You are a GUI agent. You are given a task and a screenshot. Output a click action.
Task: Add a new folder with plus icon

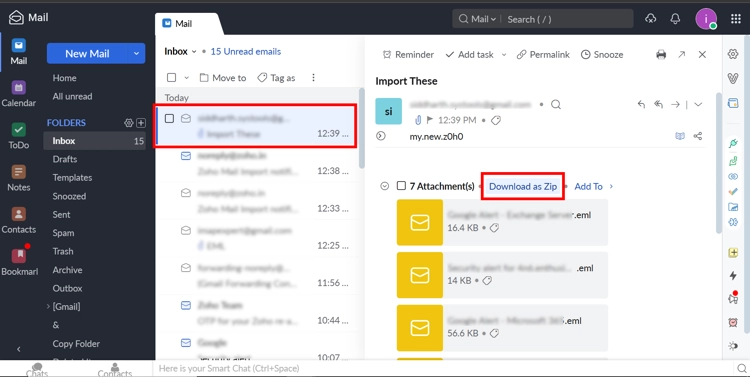[141, 123]
